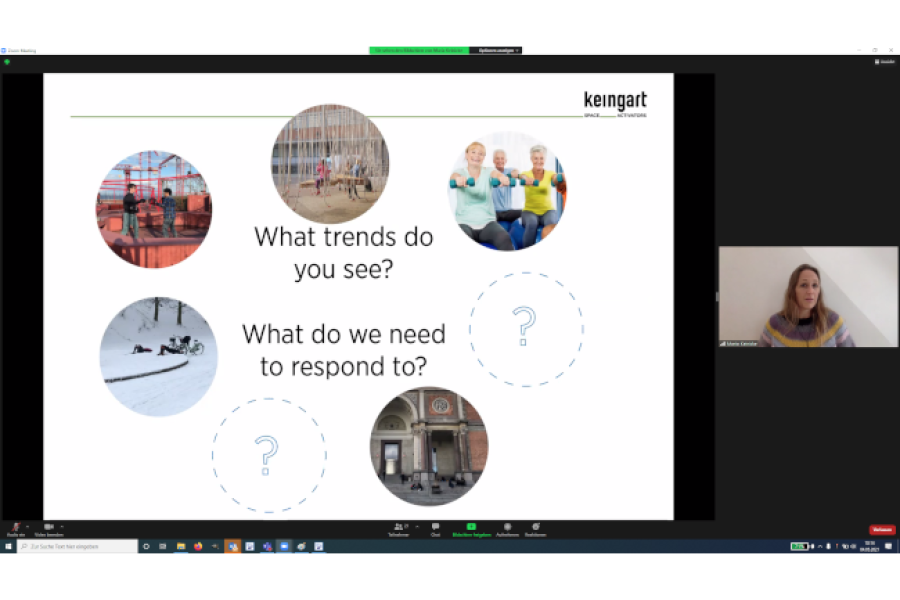Expand video options arrow next to camera

pyautogui.click(x=62, y=527)
